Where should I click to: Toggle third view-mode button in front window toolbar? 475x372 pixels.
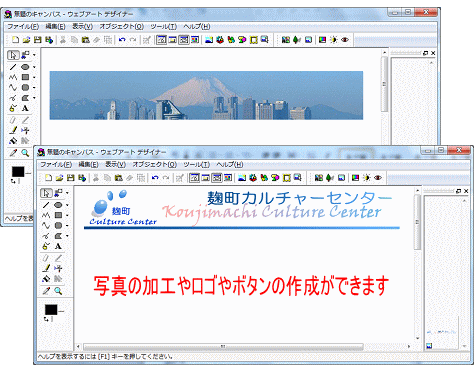[x=217, y=178]
